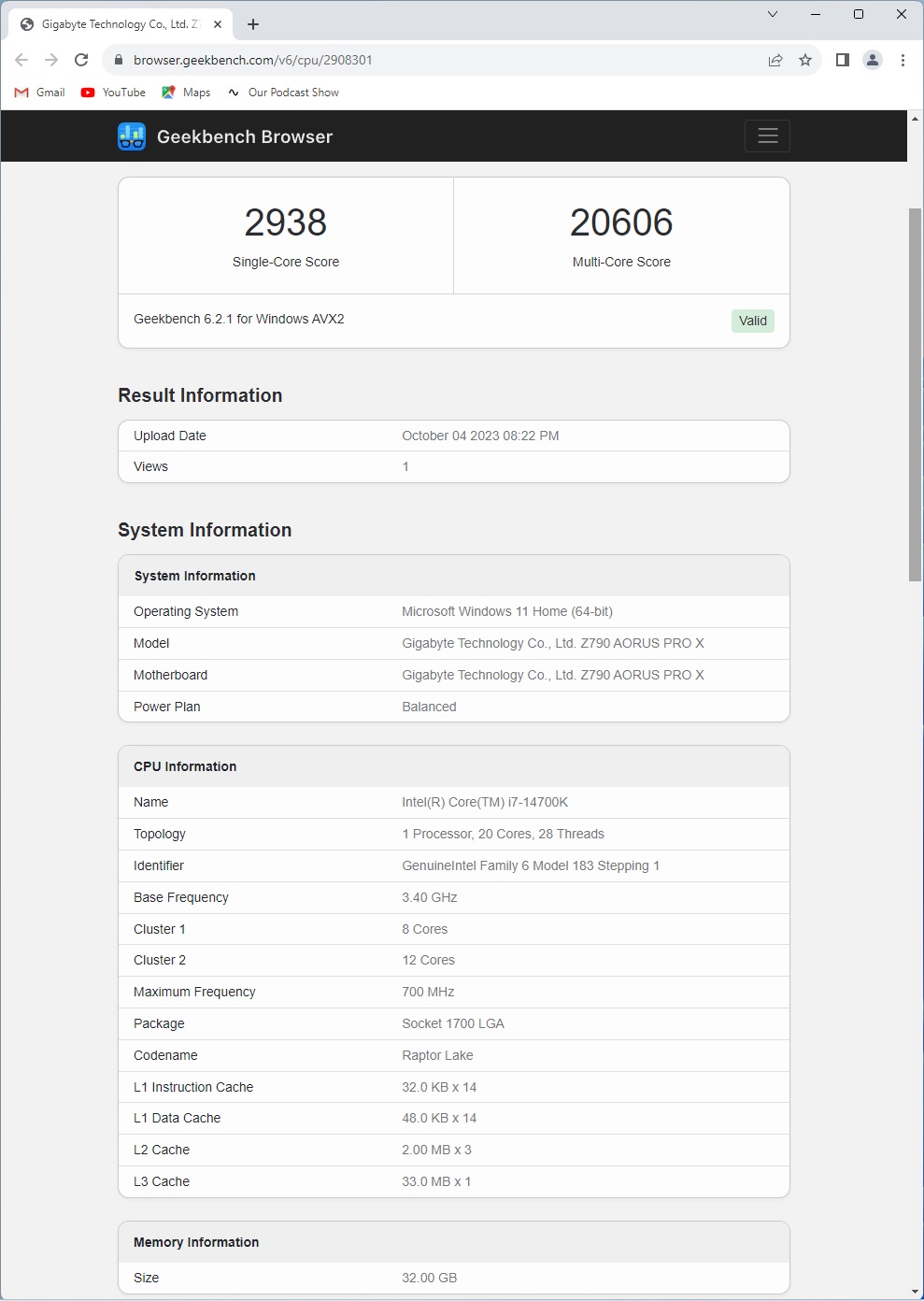
Task: Click the base frequency '3.40 GHz'
Action: click(430, 897)
